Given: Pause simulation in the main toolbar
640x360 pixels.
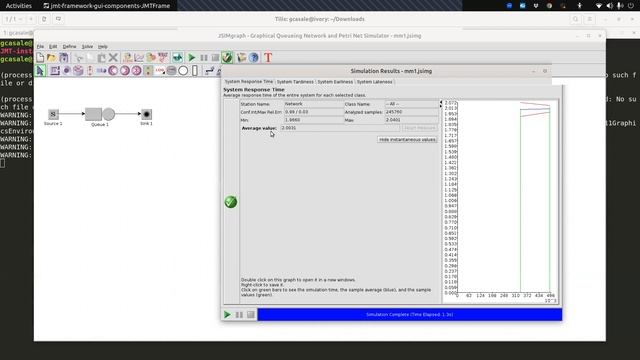Looking at the screenshot, I should click(x=203, y=58).
